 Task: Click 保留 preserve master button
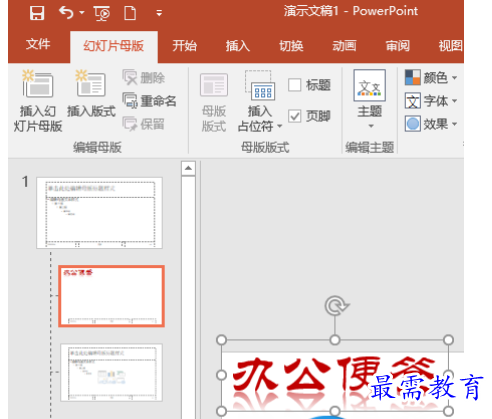click(x=144, y=124)
